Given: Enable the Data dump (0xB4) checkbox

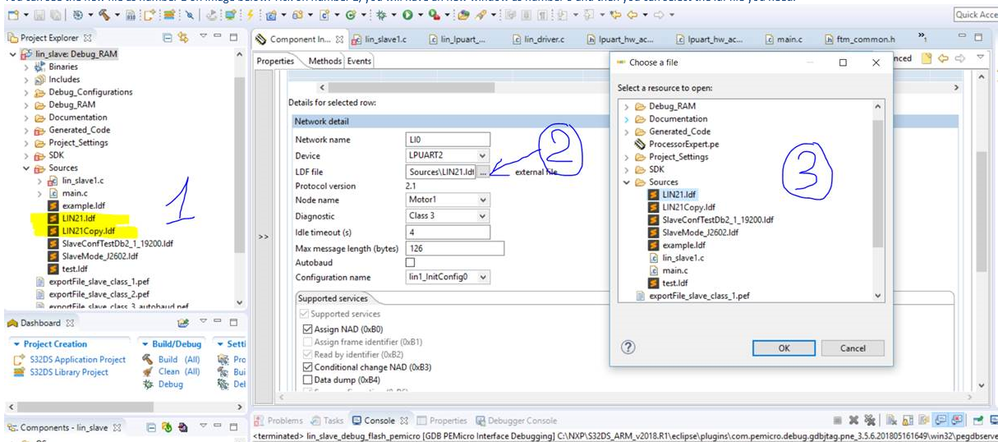Looking at the screenshot, I should pyautogui.click(x=309, y=380).
